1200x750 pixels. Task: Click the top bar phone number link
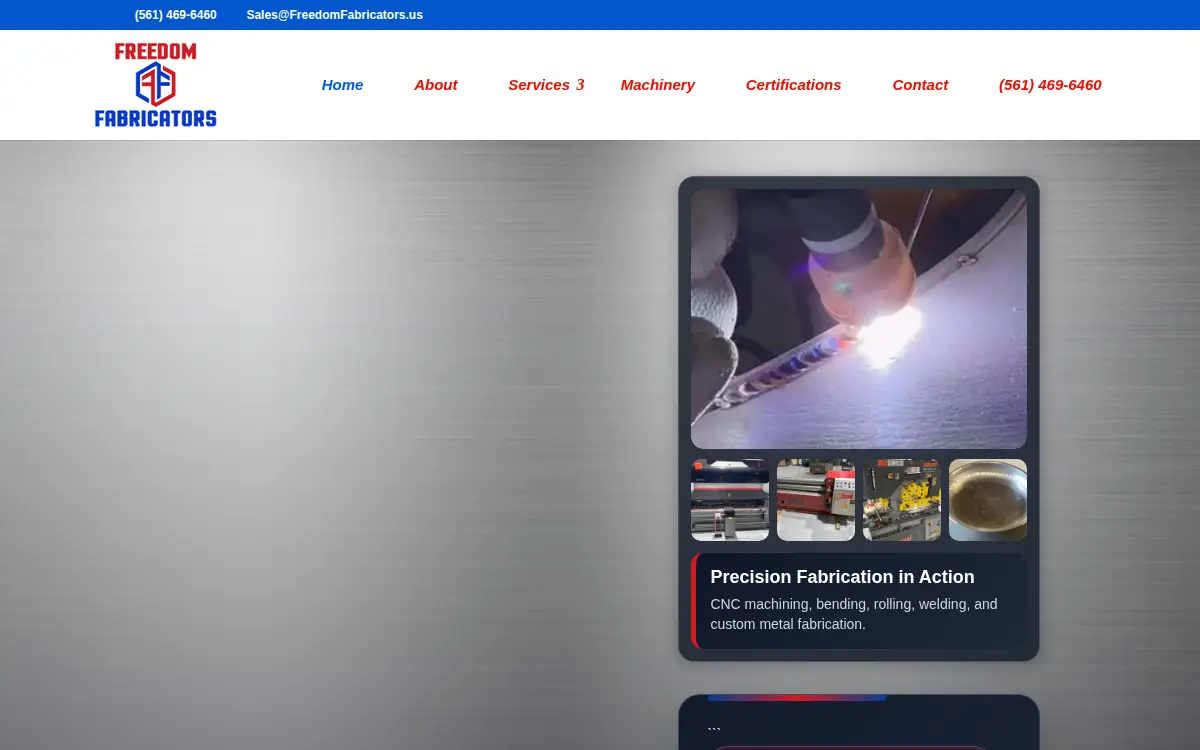[176, 15]
